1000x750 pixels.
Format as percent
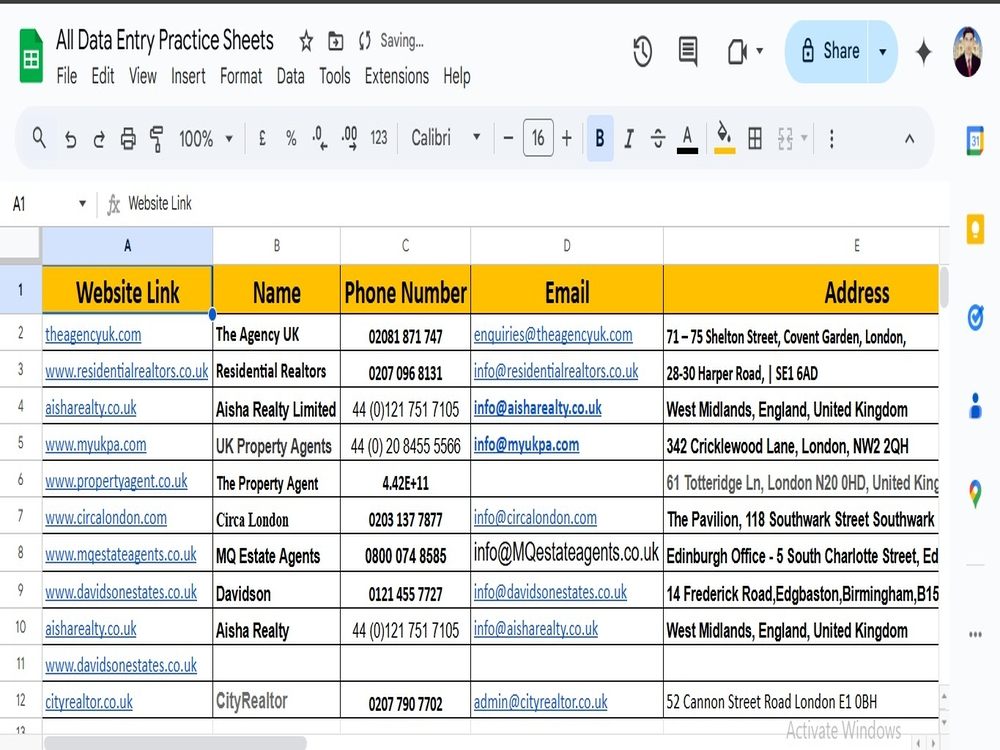(x=291, y=138)
